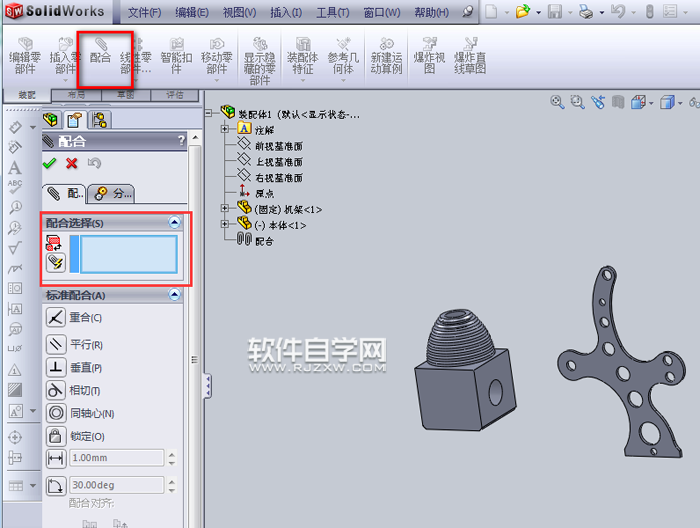Click the mate panel help question mark

181,141
